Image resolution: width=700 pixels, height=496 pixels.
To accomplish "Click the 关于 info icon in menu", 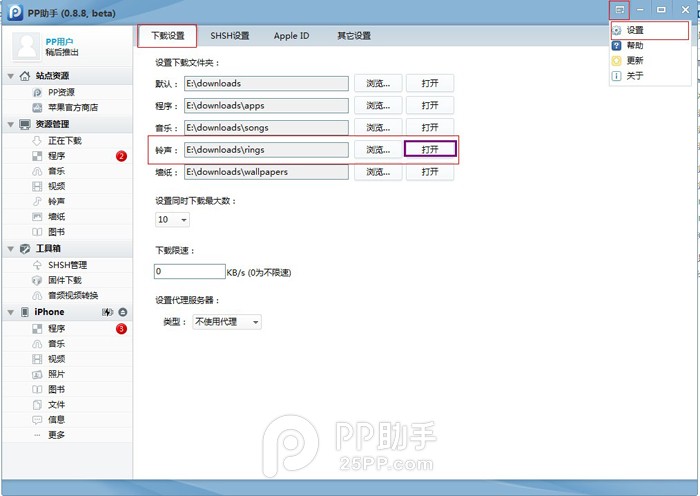I will coord(617,76).
